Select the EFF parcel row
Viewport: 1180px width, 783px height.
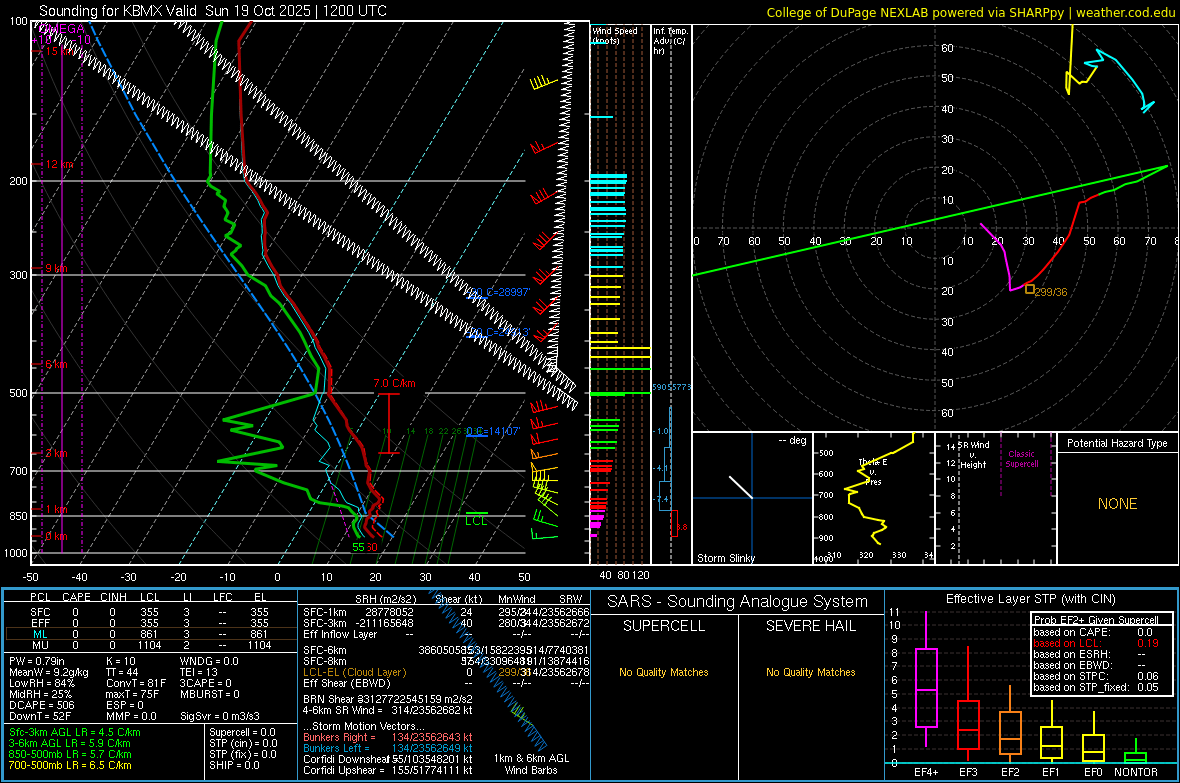pyautogui.click(x=149, y=623)
